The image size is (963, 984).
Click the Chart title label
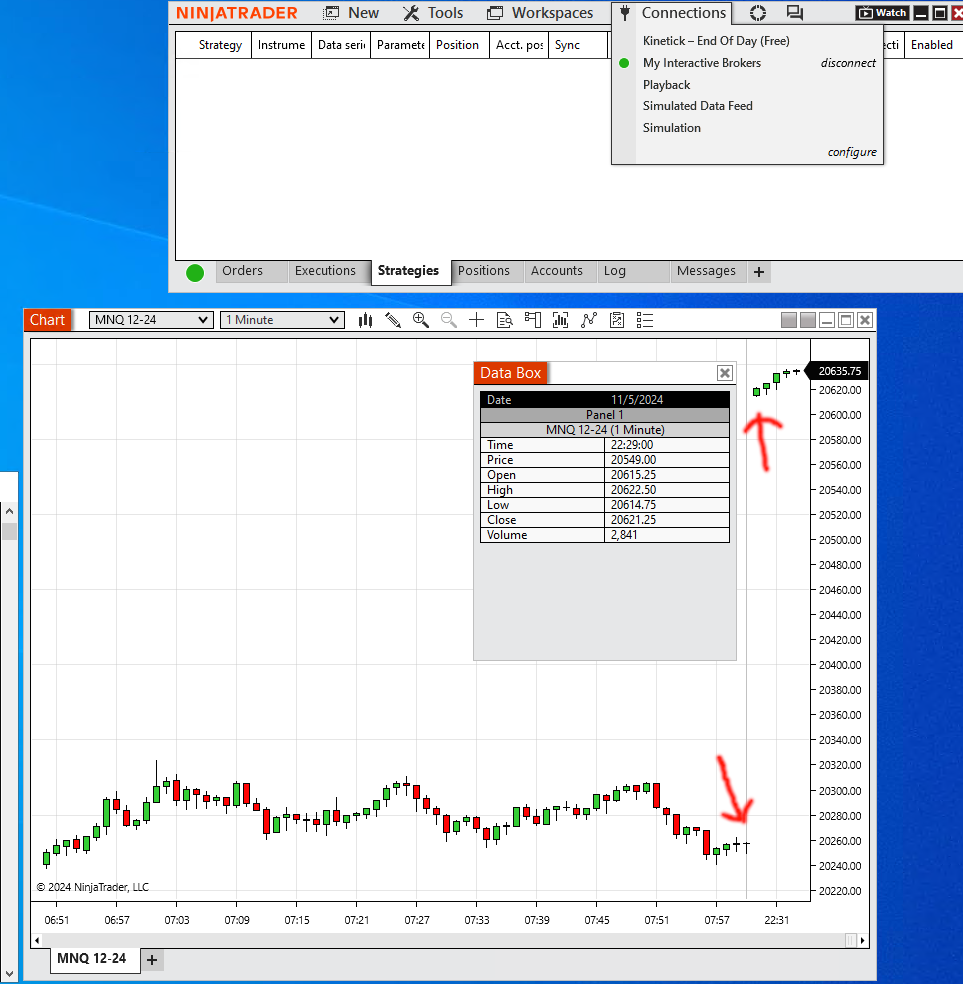48,320
